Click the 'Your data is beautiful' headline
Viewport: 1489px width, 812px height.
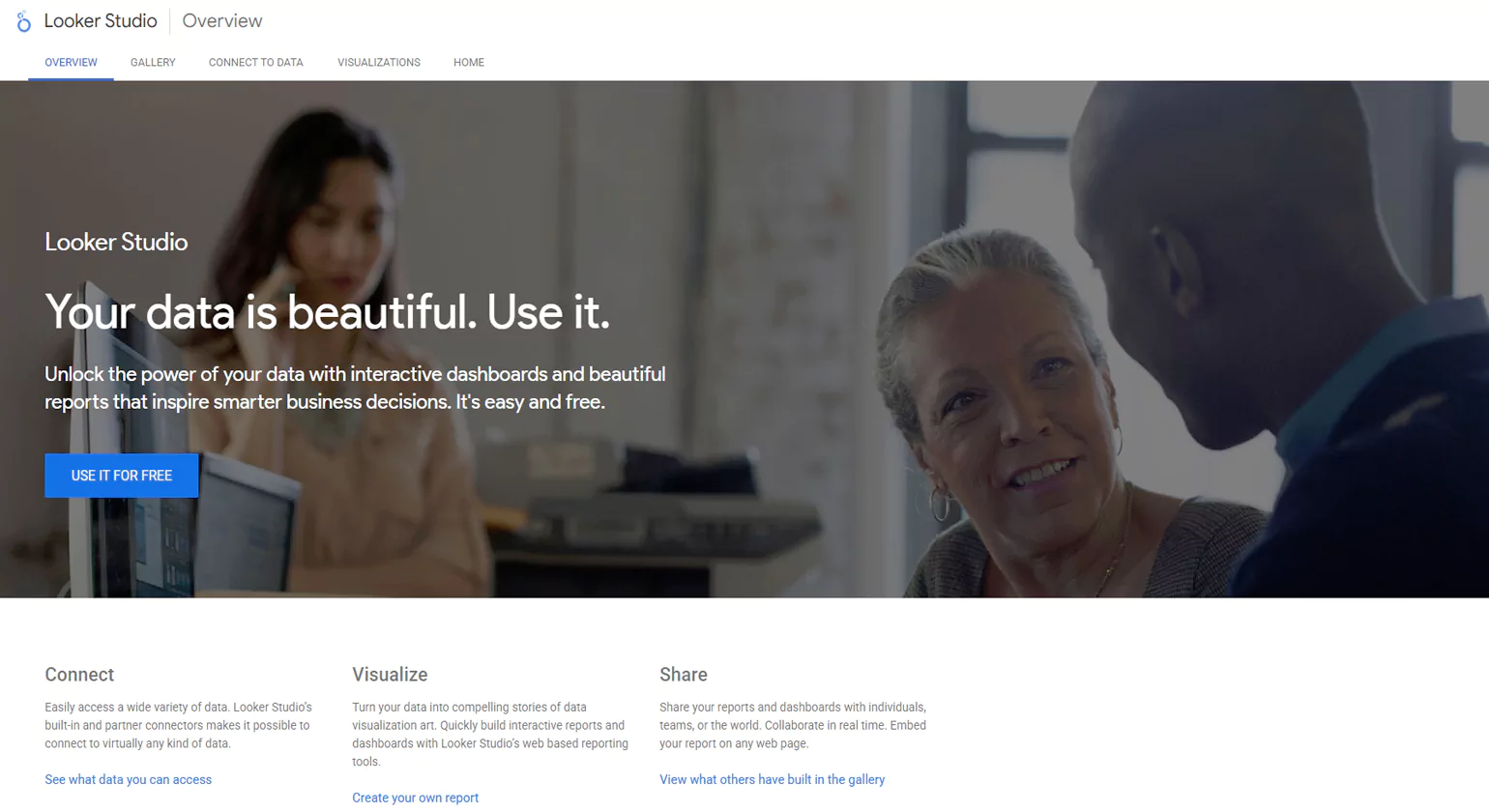tap(327, 312)
